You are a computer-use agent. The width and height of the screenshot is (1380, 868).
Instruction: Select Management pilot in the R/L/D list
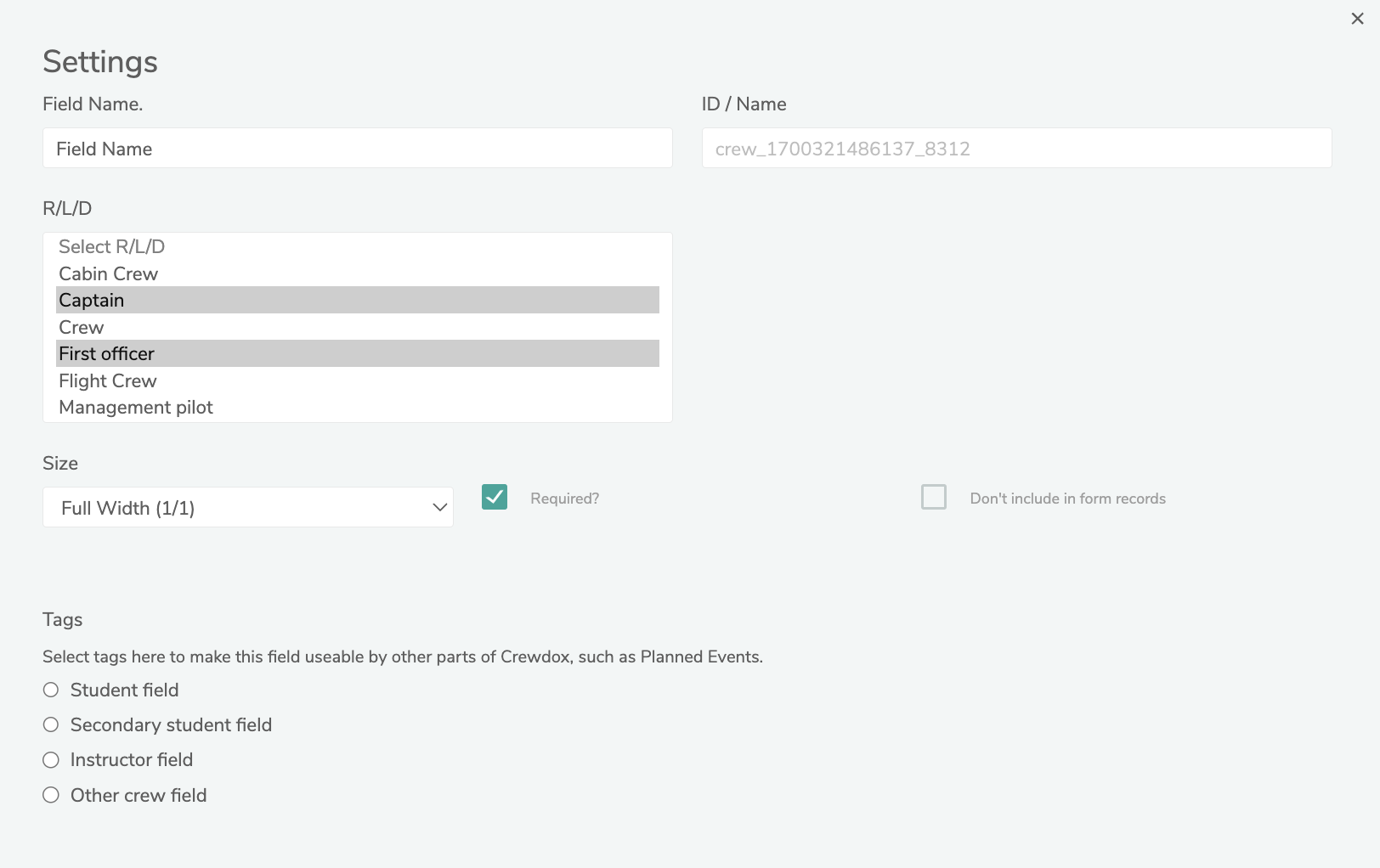(x=136, y=408)
